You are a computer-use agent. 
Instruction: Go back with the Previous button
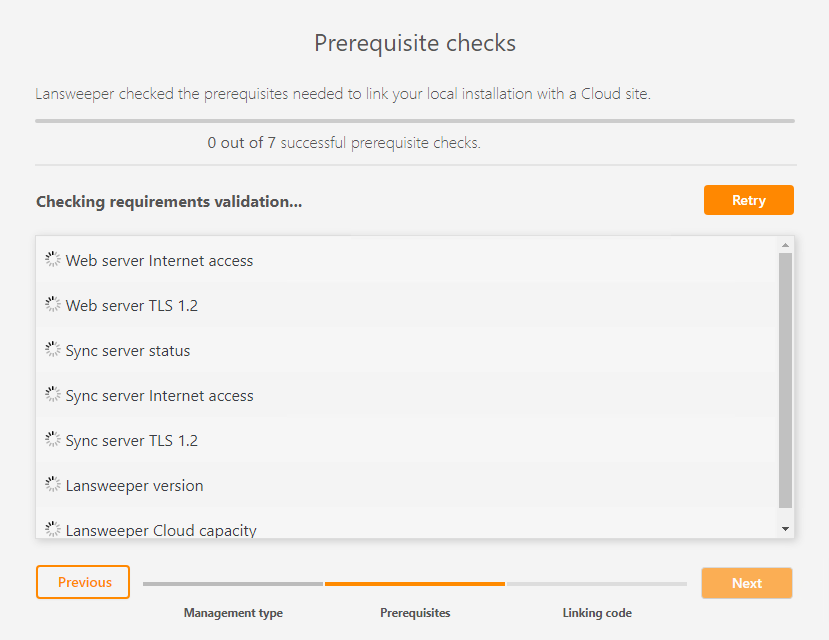click(83, 582)
